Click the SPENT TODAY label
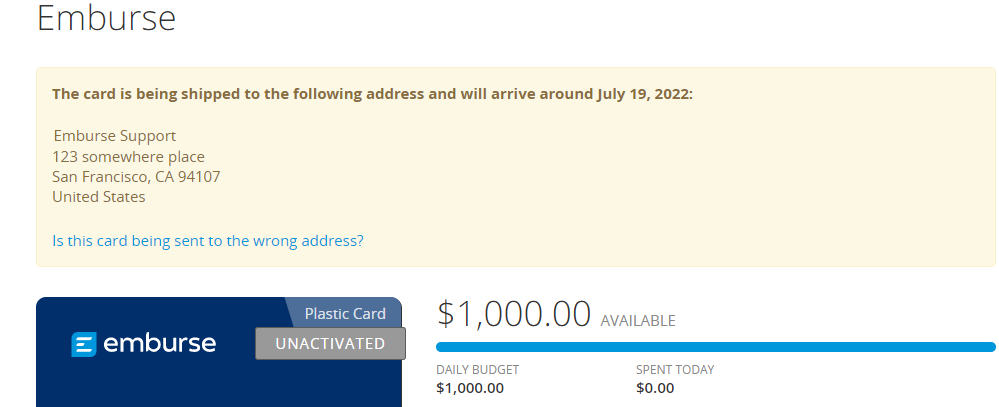The image size is (999, 407). (x=675, y=370)
